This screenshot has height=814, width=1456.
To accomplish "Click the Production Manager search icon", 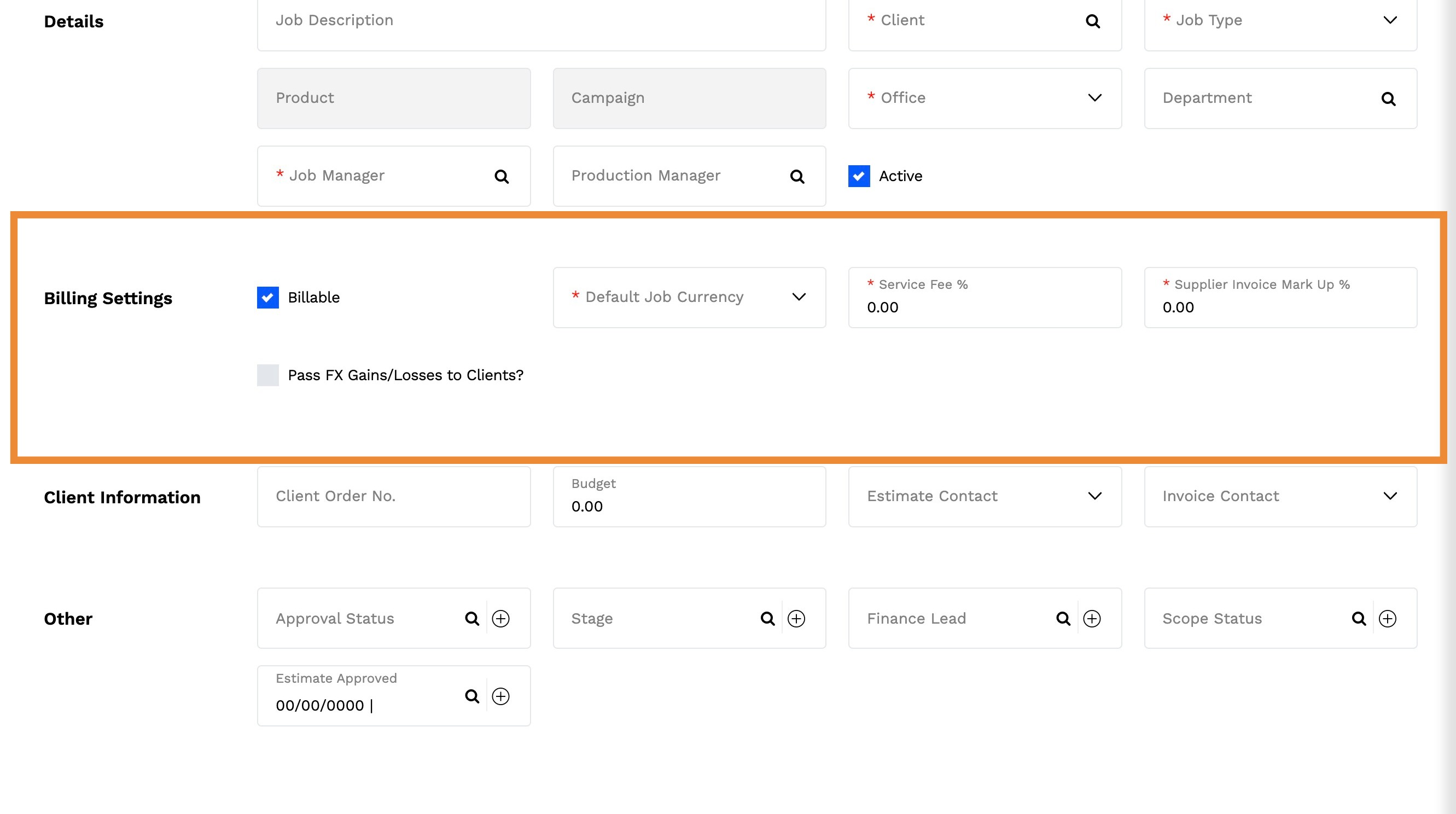I will tap(797, 176).
